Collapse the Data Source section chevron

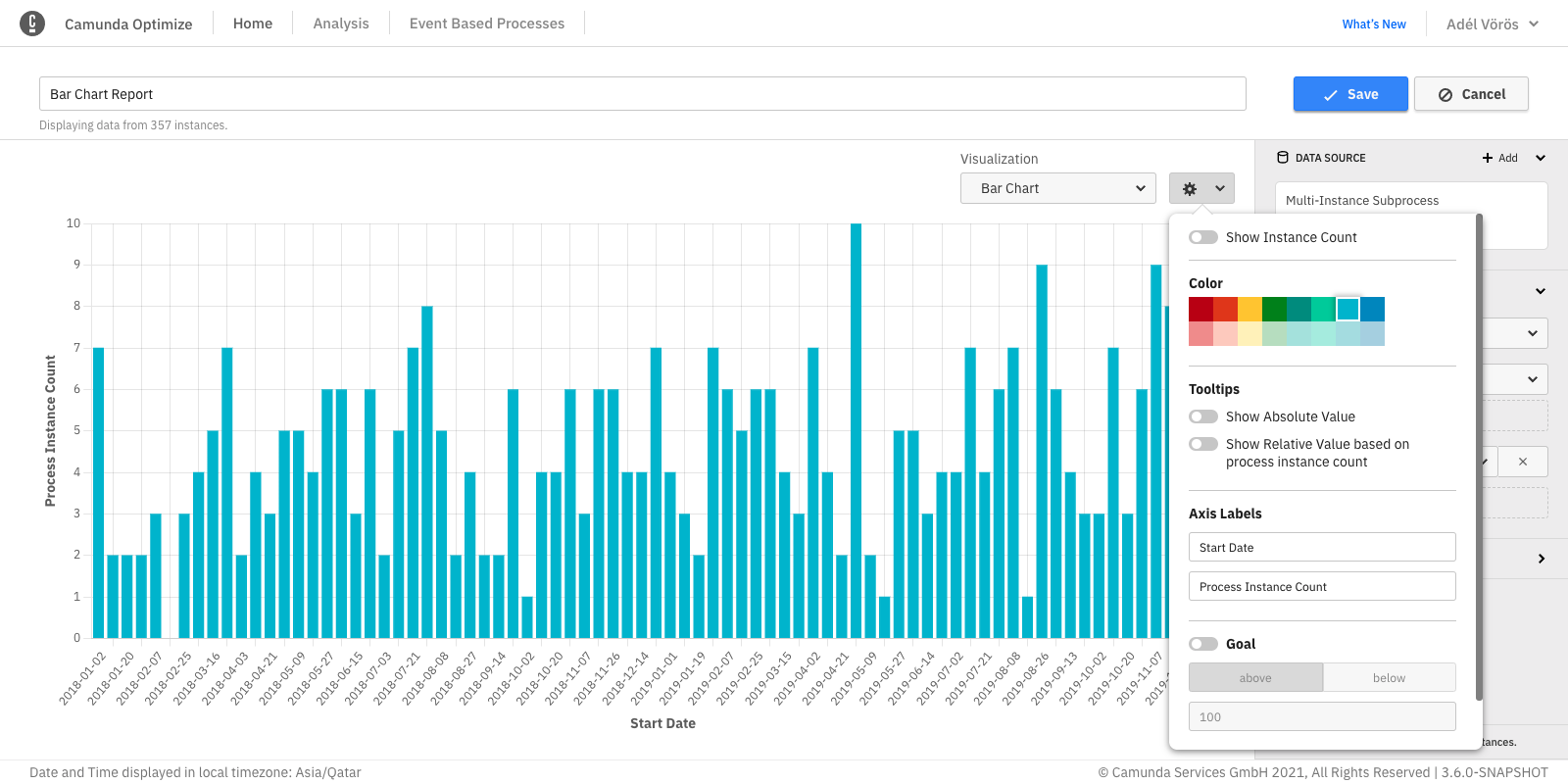(x=1541, y=158)
